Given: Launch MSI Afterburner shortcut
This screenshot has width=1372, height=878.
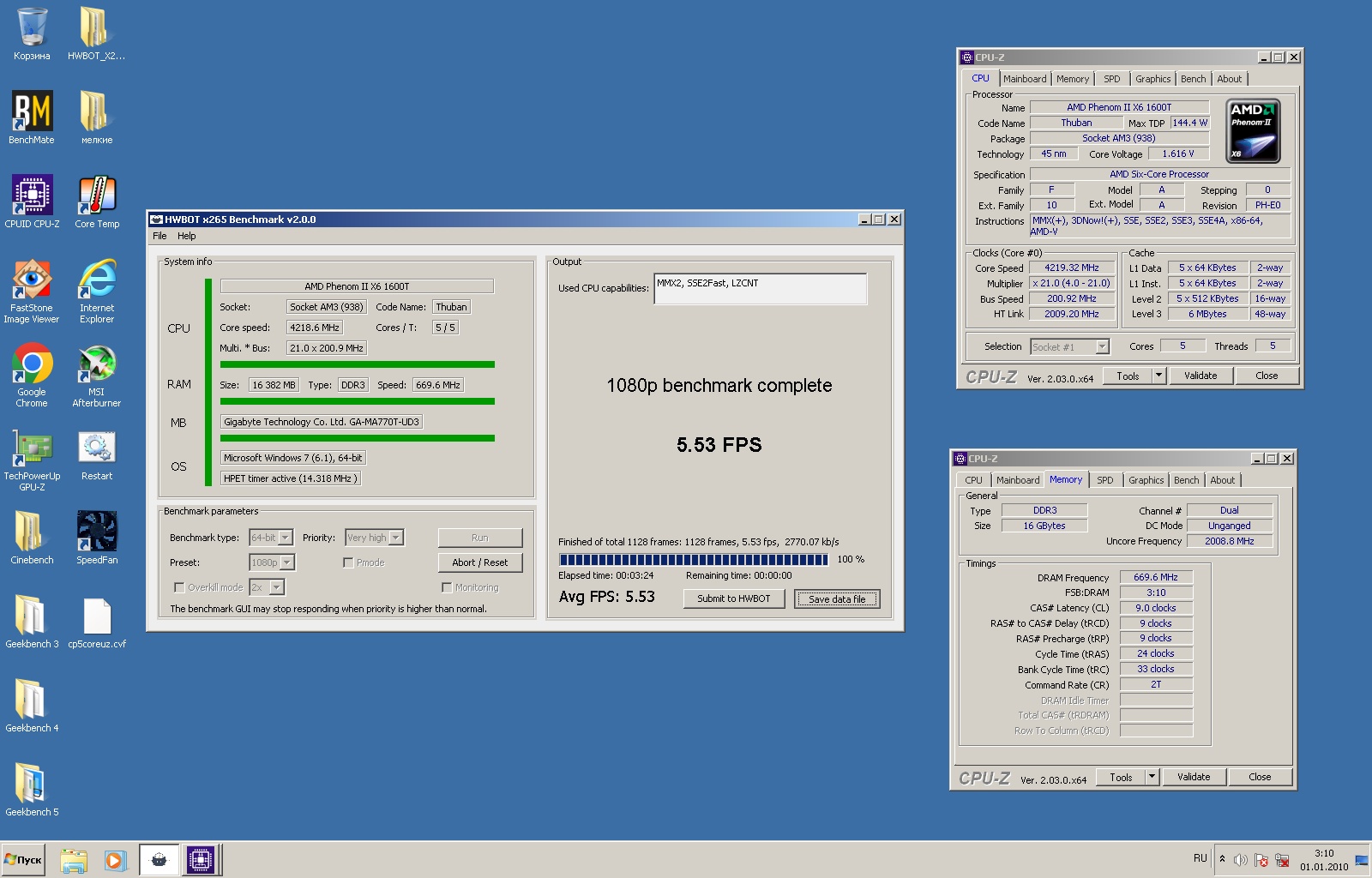Looking at the screenshot, I should (x=96, y=376).
